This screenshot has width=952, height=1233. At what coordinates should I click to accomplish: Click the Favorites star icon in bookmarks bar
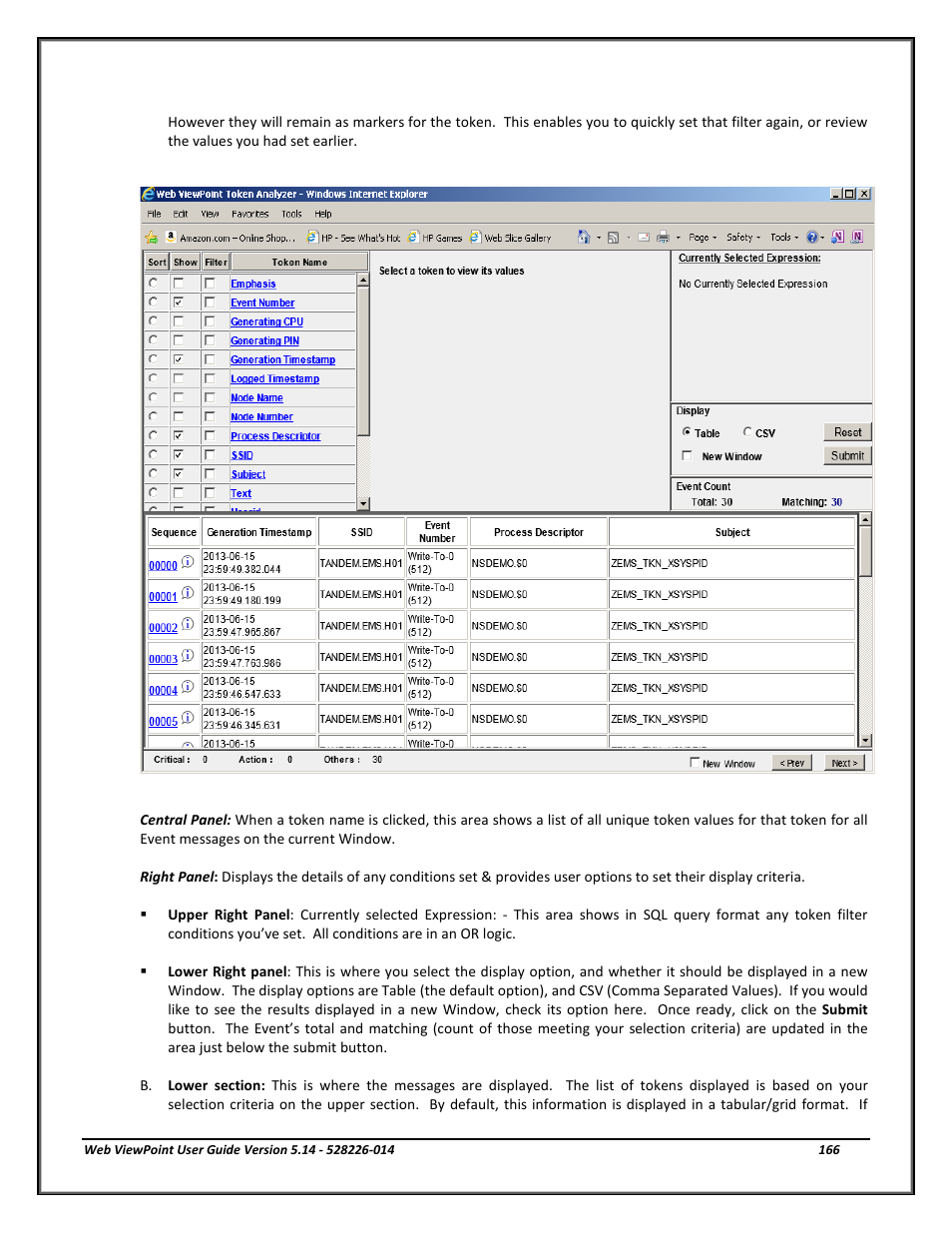(152, 238)
